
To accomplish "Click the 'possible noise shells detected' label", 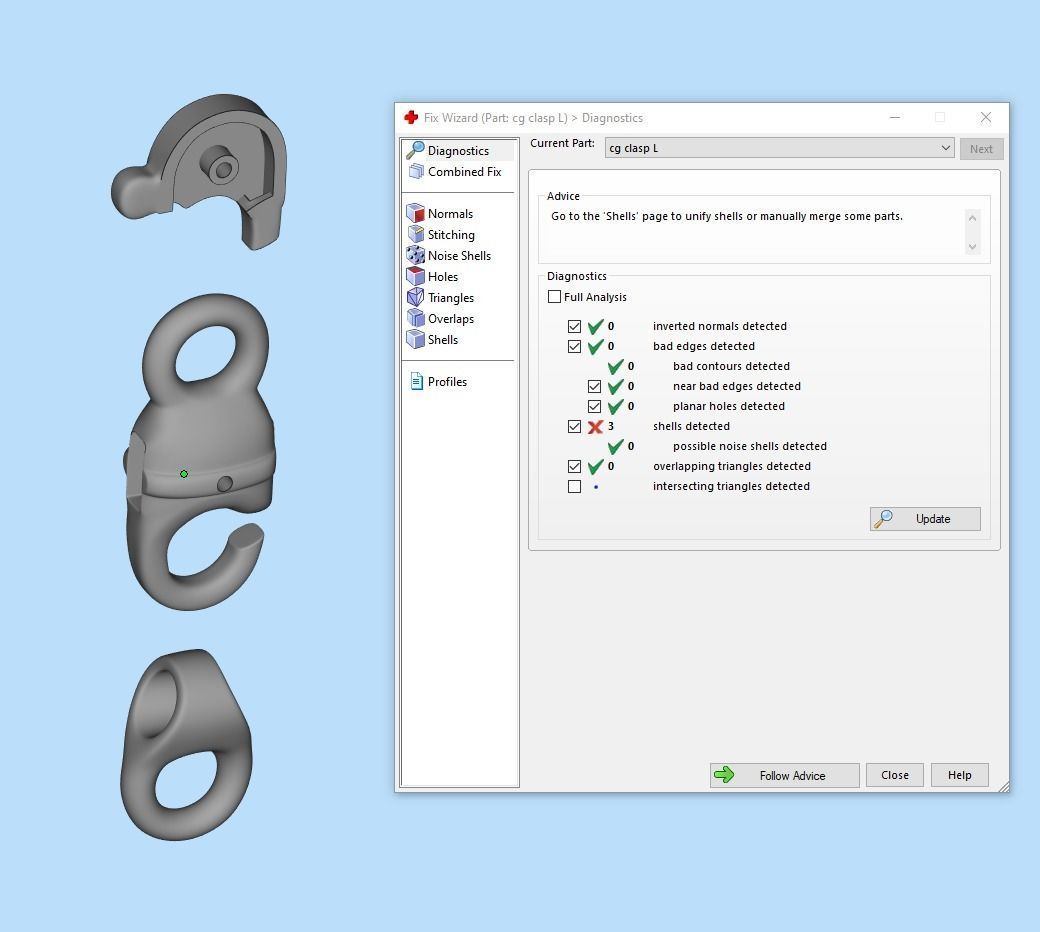I will 749,446.
